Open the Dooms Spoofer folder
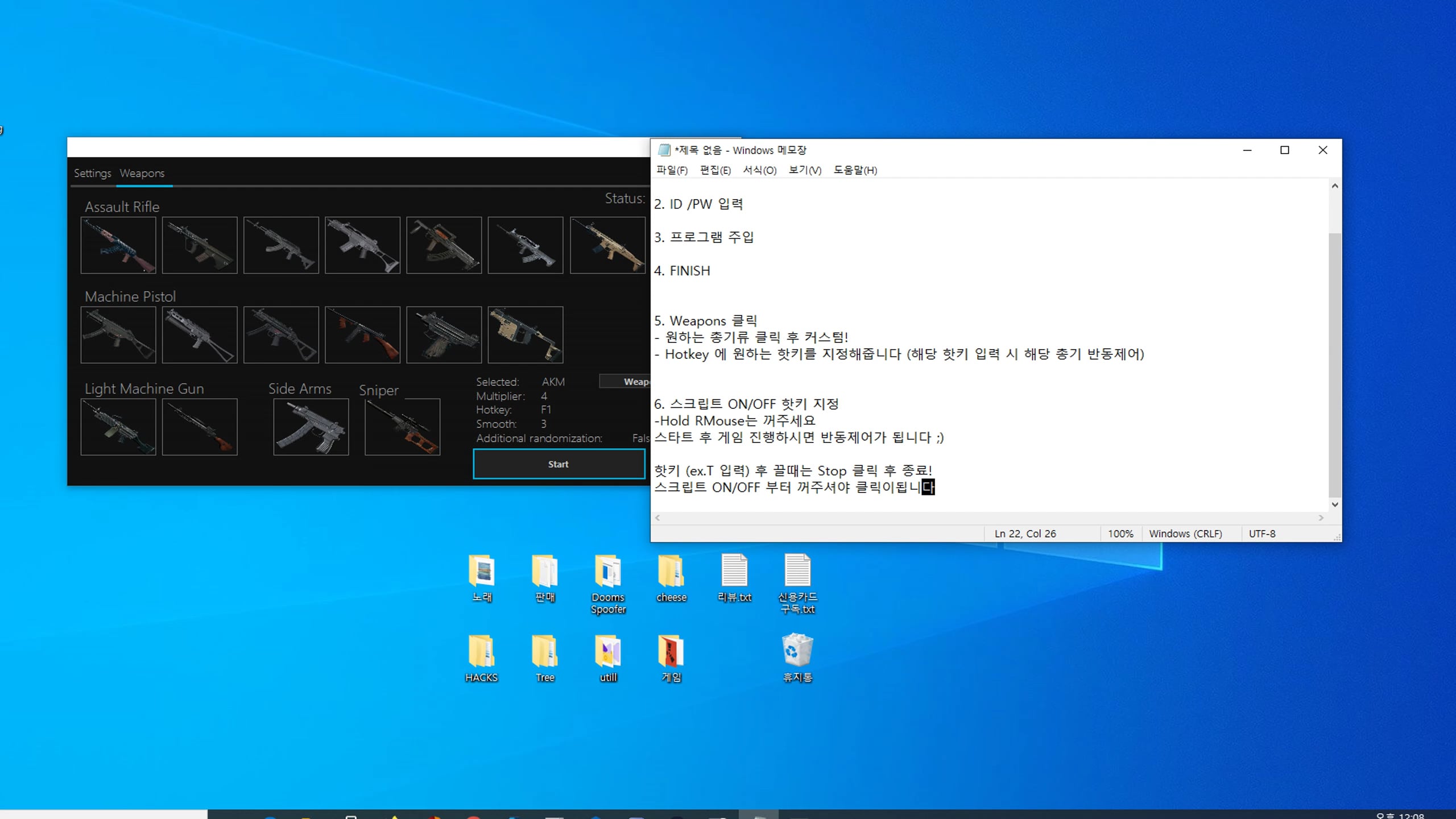1456x819 pixels. click(x=608, y=584)
